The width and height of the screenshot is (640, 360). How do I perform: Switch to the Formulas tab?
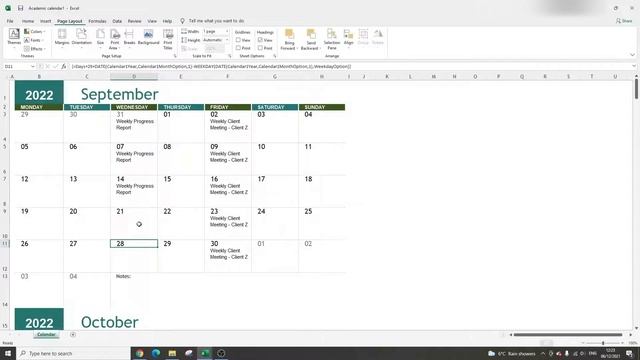coord(97,21)
